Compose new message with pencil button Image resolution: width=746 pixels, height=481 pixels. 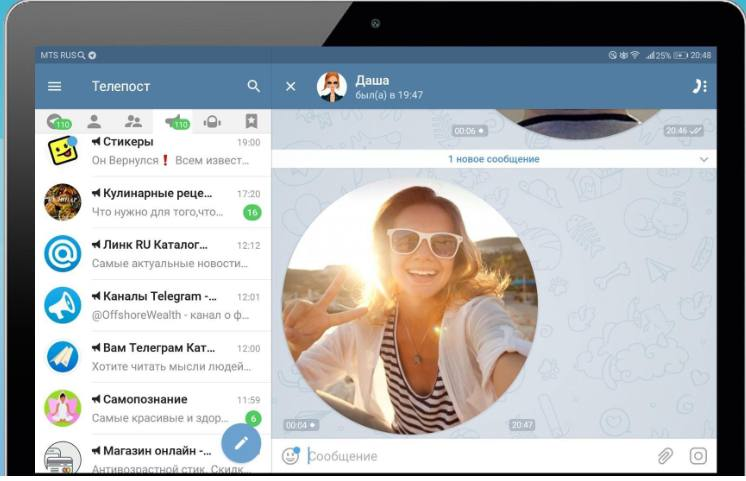coord(241,443)
